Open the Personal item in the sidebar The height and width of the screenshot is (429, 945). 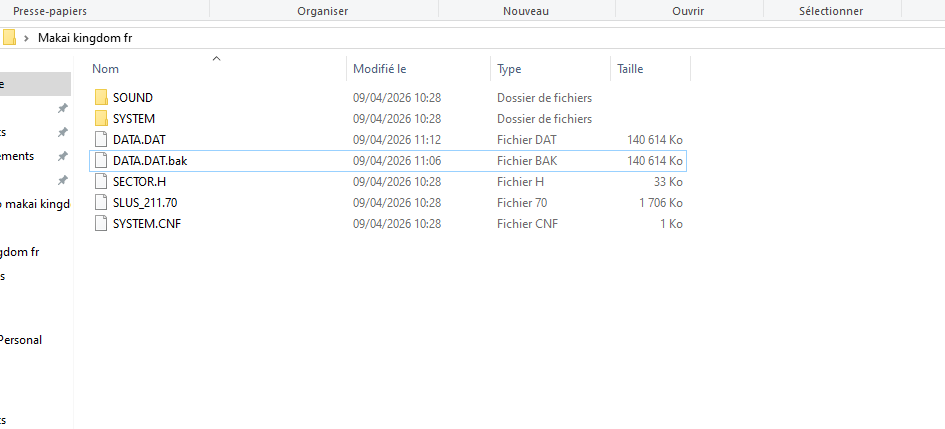point(20,340)
